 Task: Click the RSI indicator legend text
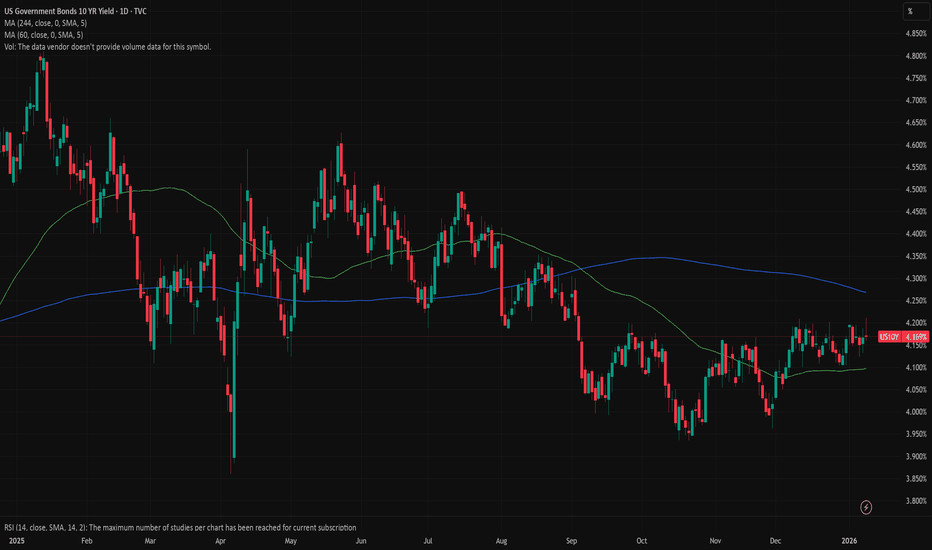180,527
